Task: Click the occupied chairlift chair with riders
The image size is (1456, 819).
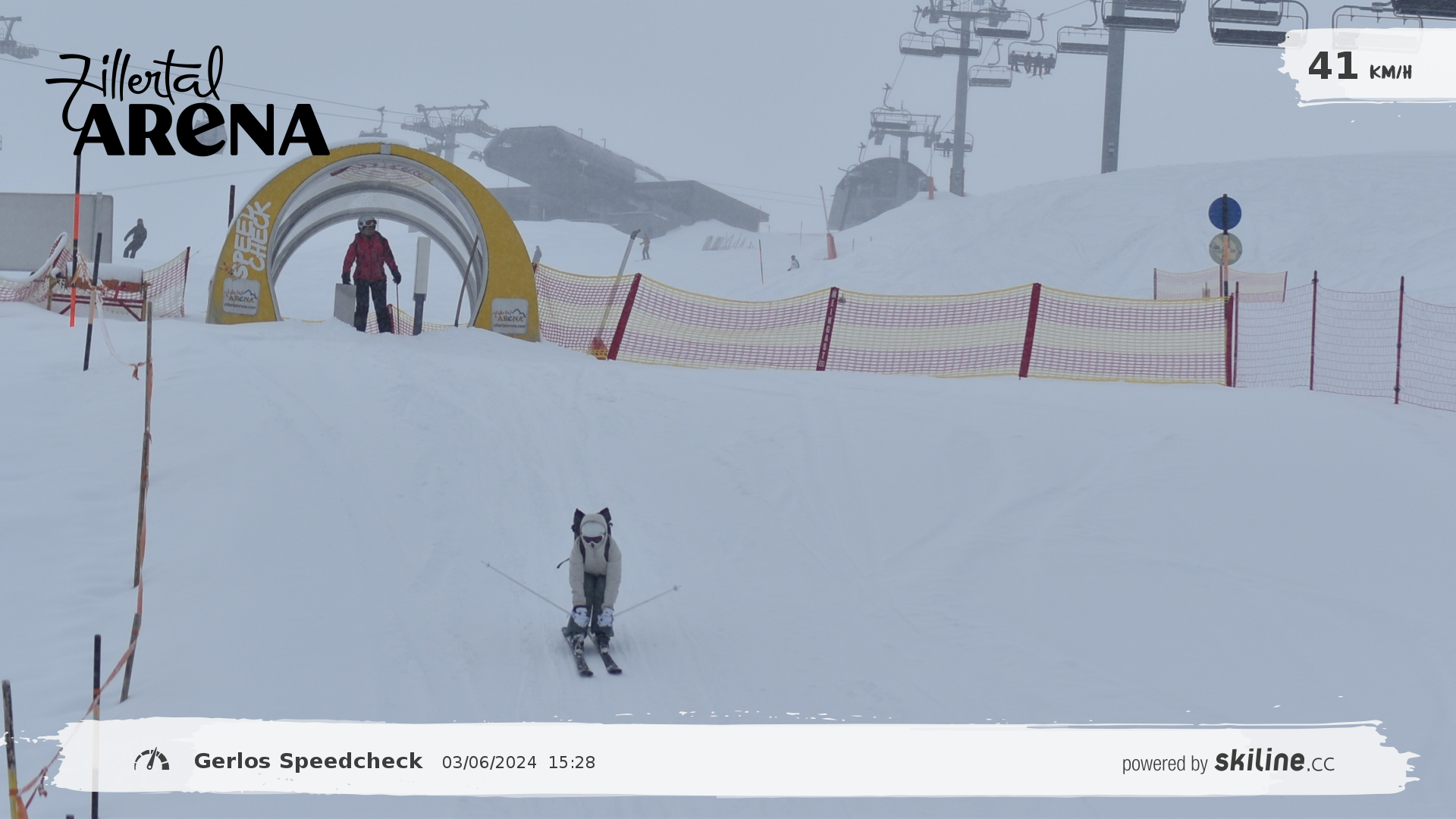Action: 1032,61
